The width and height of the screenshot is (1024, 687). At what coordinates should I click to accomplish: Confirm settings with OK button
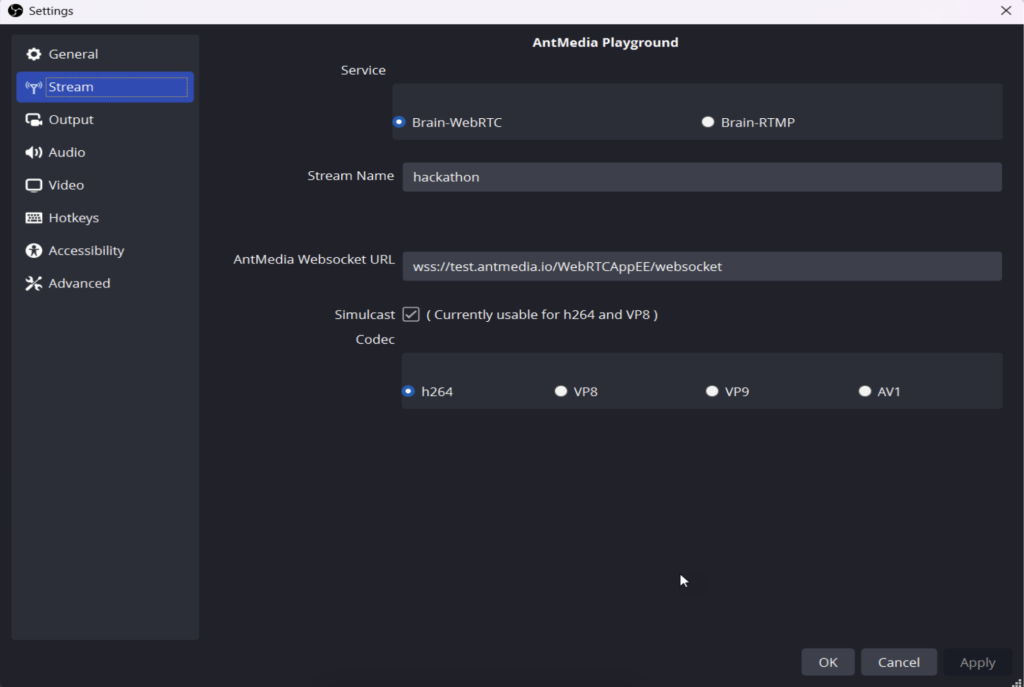tap(828, 662)
